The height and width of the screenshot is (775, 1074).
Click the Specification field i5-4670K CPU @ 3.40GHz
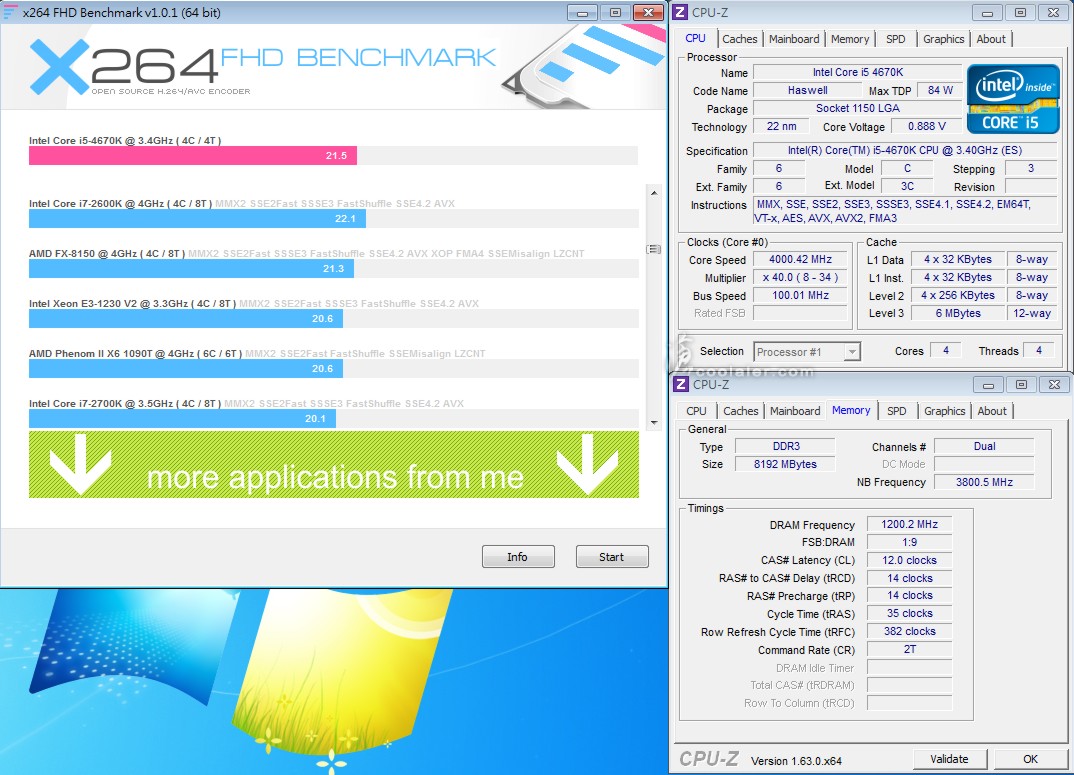905,150
